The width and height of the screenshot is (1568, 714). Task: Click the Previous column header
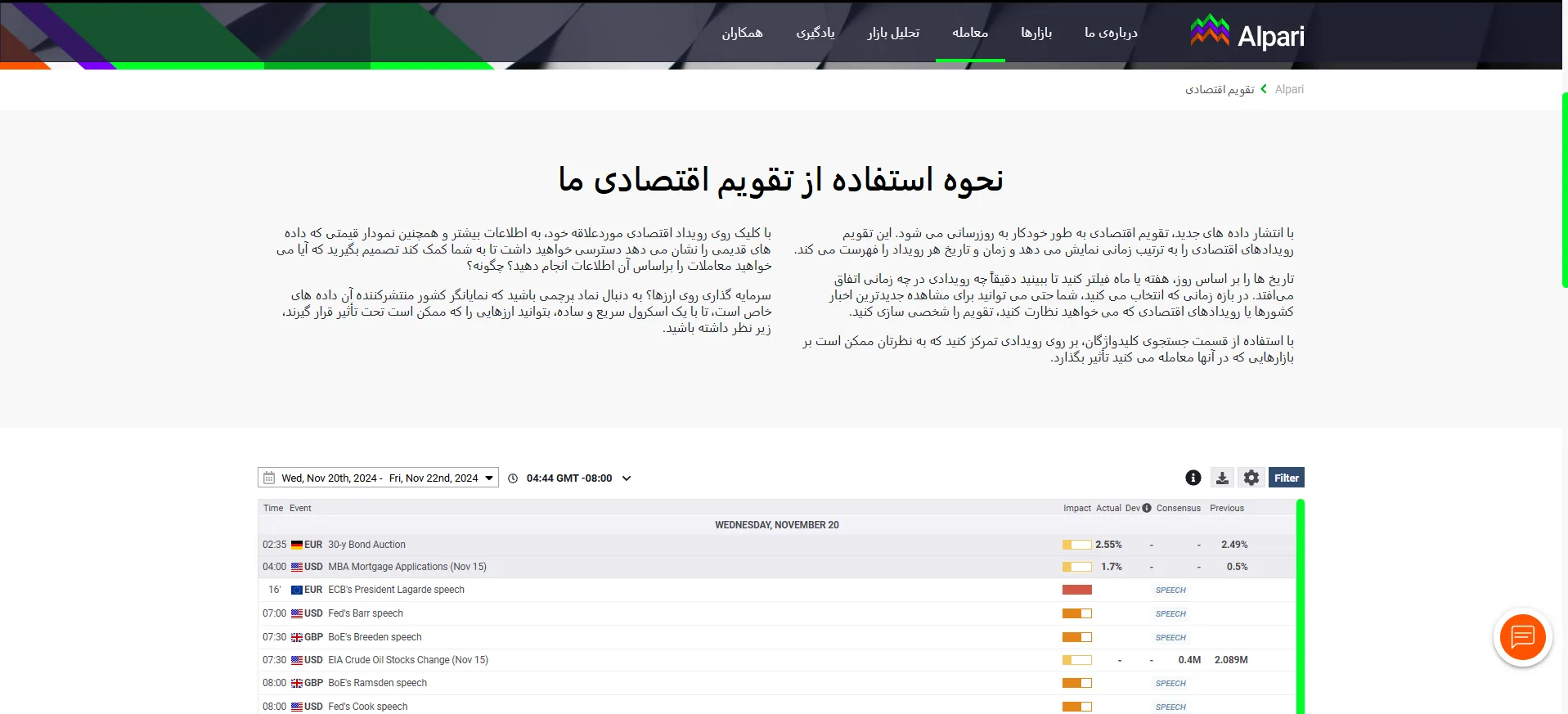tap(1227, 508)
